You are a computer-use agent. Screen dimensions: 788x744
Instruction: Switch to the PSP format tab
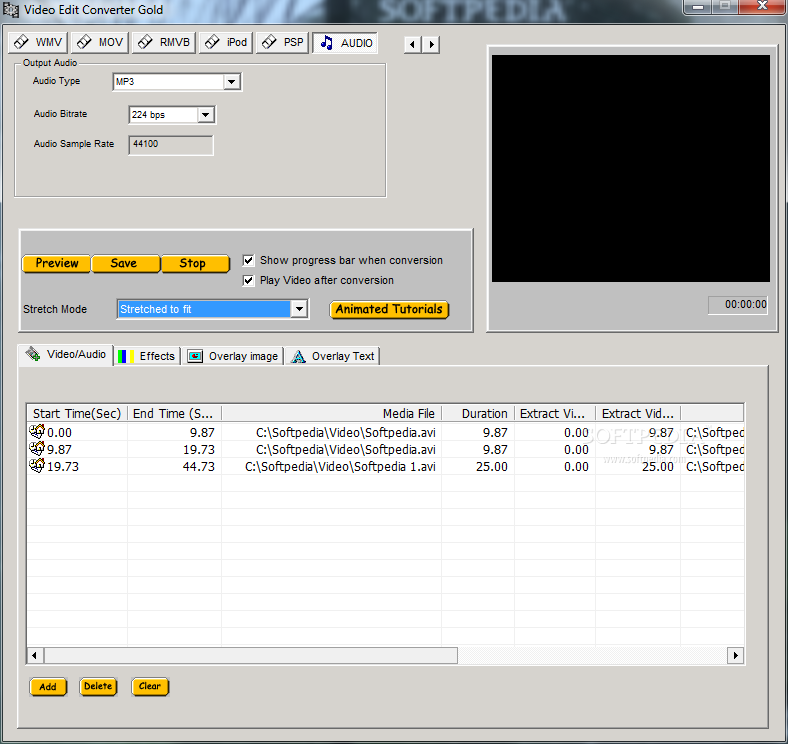(282, 43)
